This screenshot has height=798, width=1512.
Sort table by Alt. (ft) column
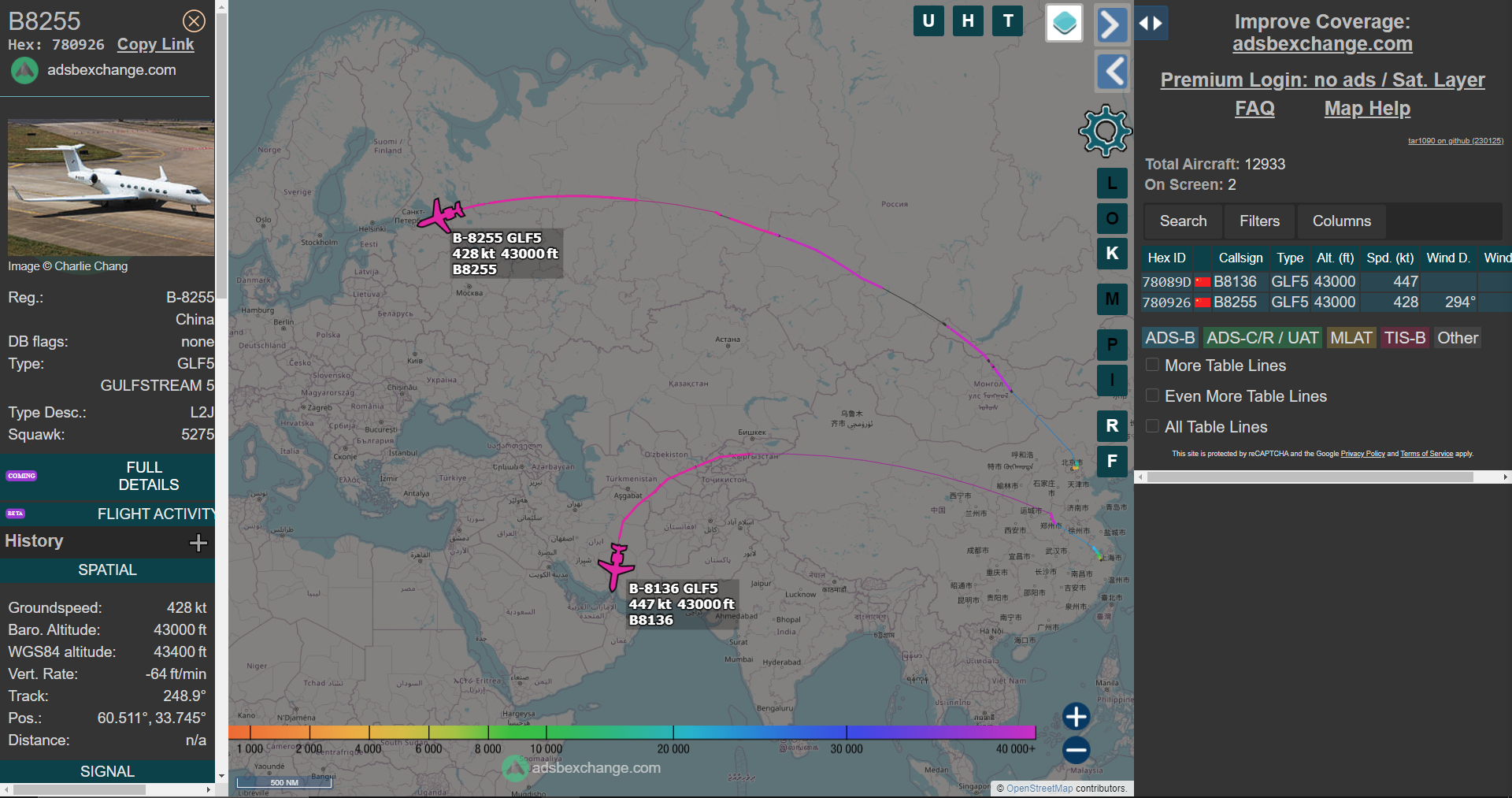(1335, 258)
